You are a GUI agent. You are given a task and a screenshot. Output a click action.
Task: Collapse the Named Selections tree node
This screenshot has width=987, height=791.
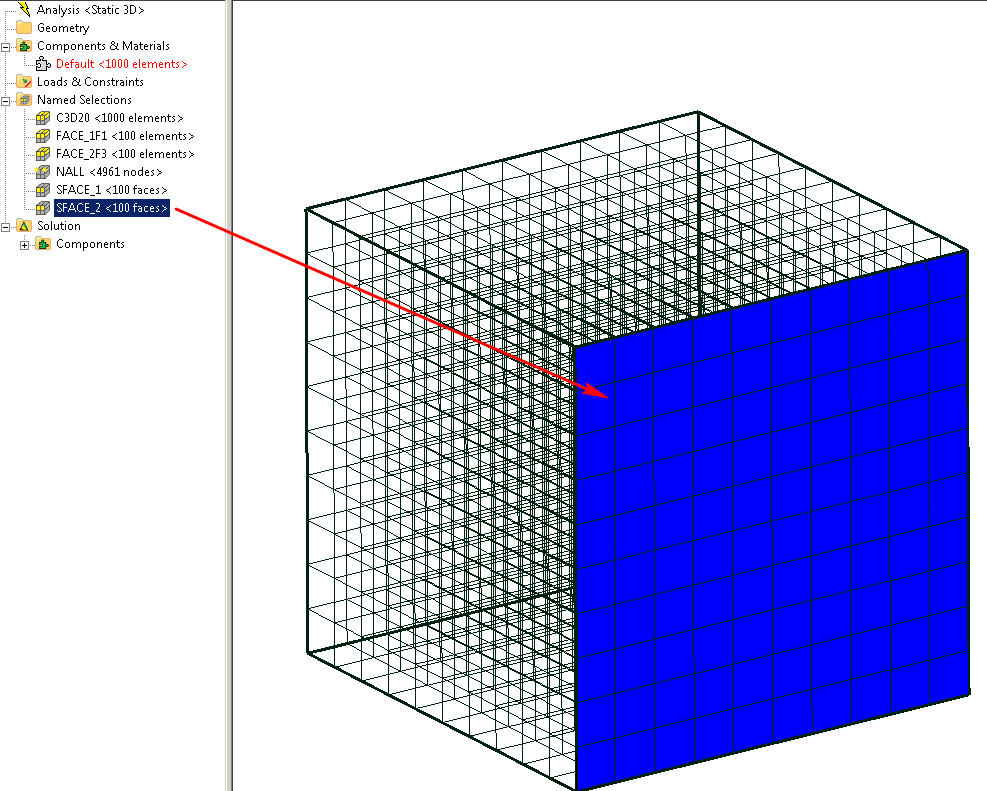click(x=6, y=101)
